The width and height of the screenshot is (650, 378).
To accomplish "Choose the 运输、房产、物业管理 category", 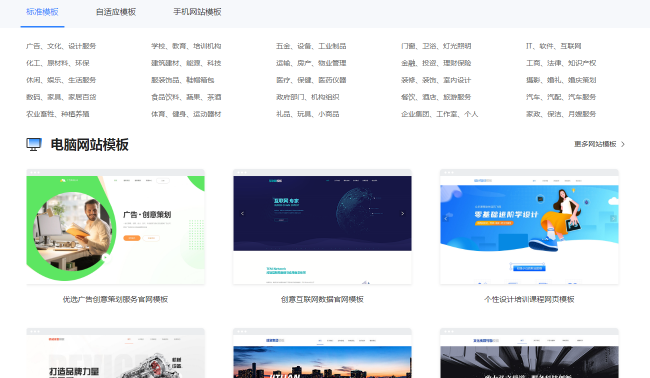I will (311, 63).
